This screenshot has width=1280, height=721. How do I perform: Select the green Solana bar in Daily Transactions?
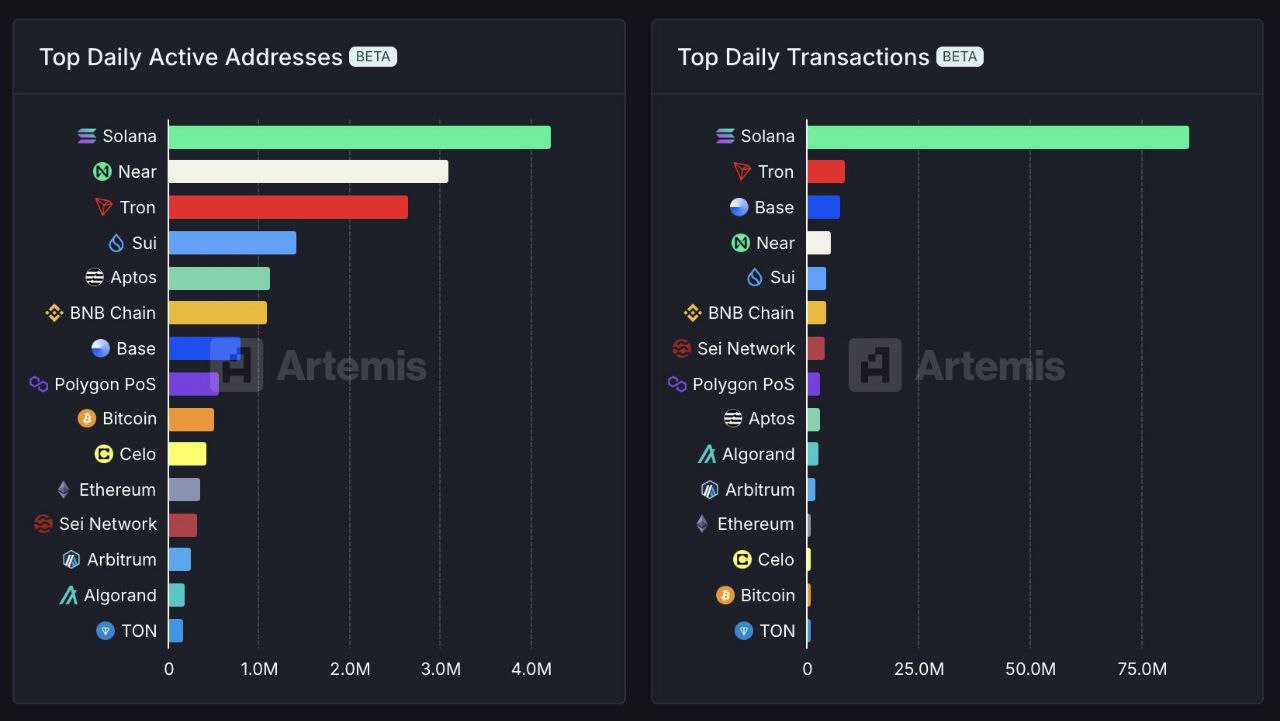pos(998,137)
